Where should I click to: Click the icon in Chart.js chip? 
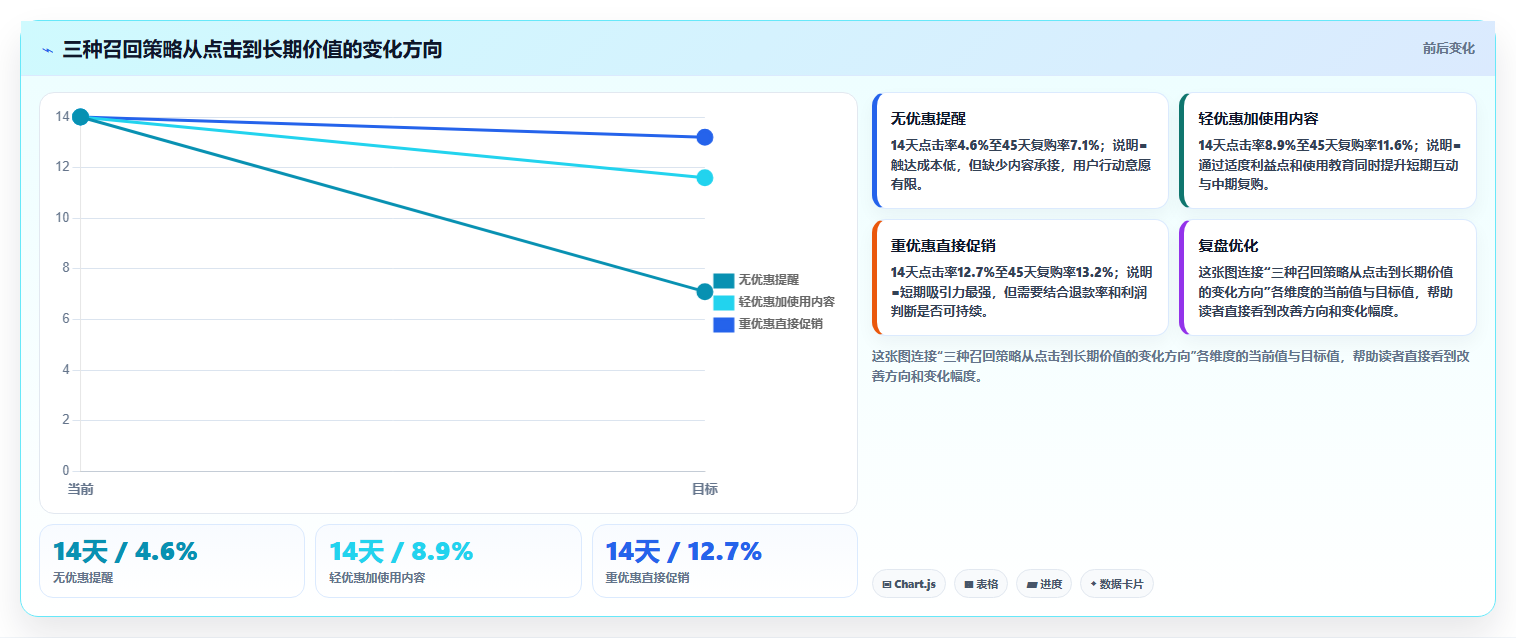tap(887, 584)
